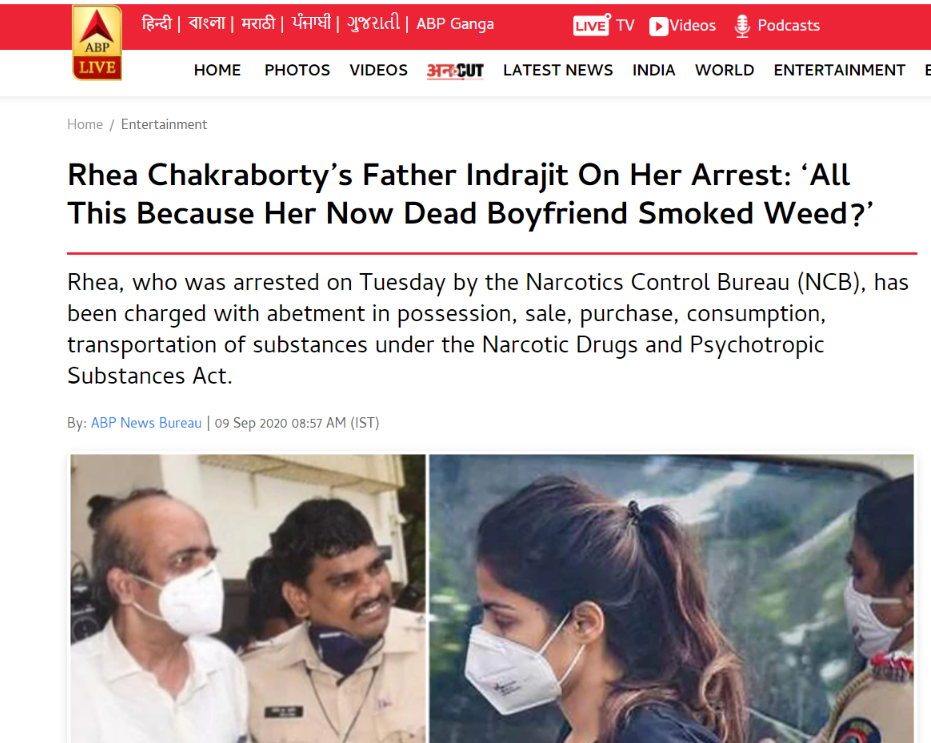The height and width of the screenshot is (743, 931).
Task: Open the Uncut logo section
Action: tap(455, 71)
